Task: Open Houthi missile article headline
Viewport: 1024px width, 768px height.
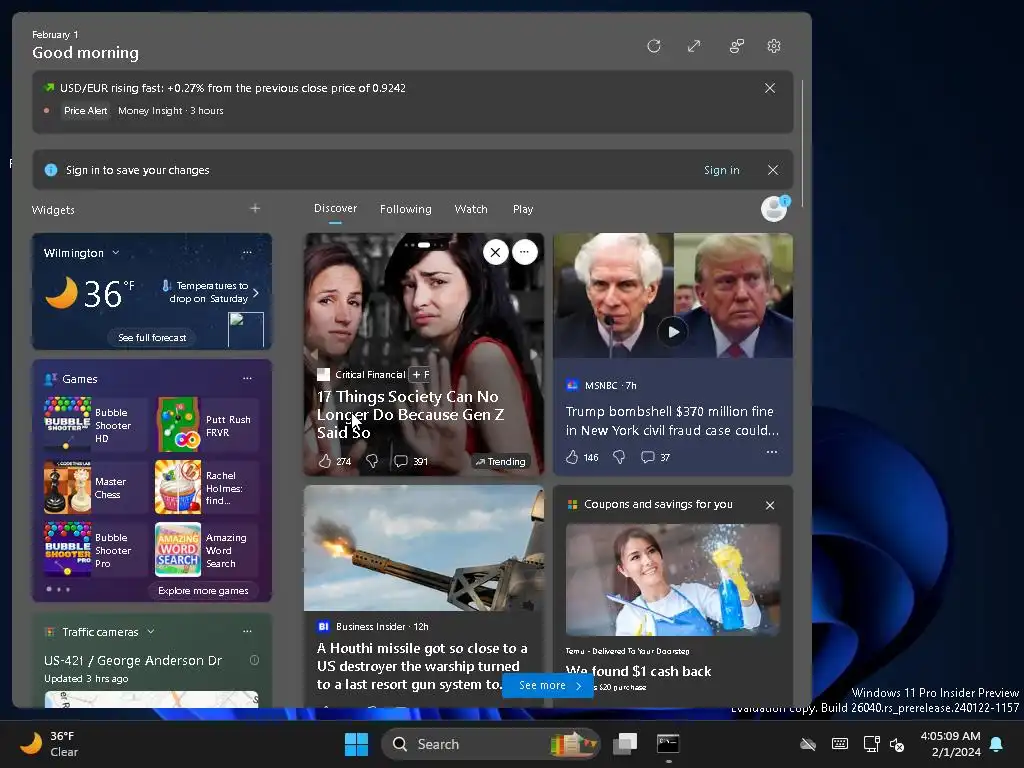Action: tap(423, 666)
